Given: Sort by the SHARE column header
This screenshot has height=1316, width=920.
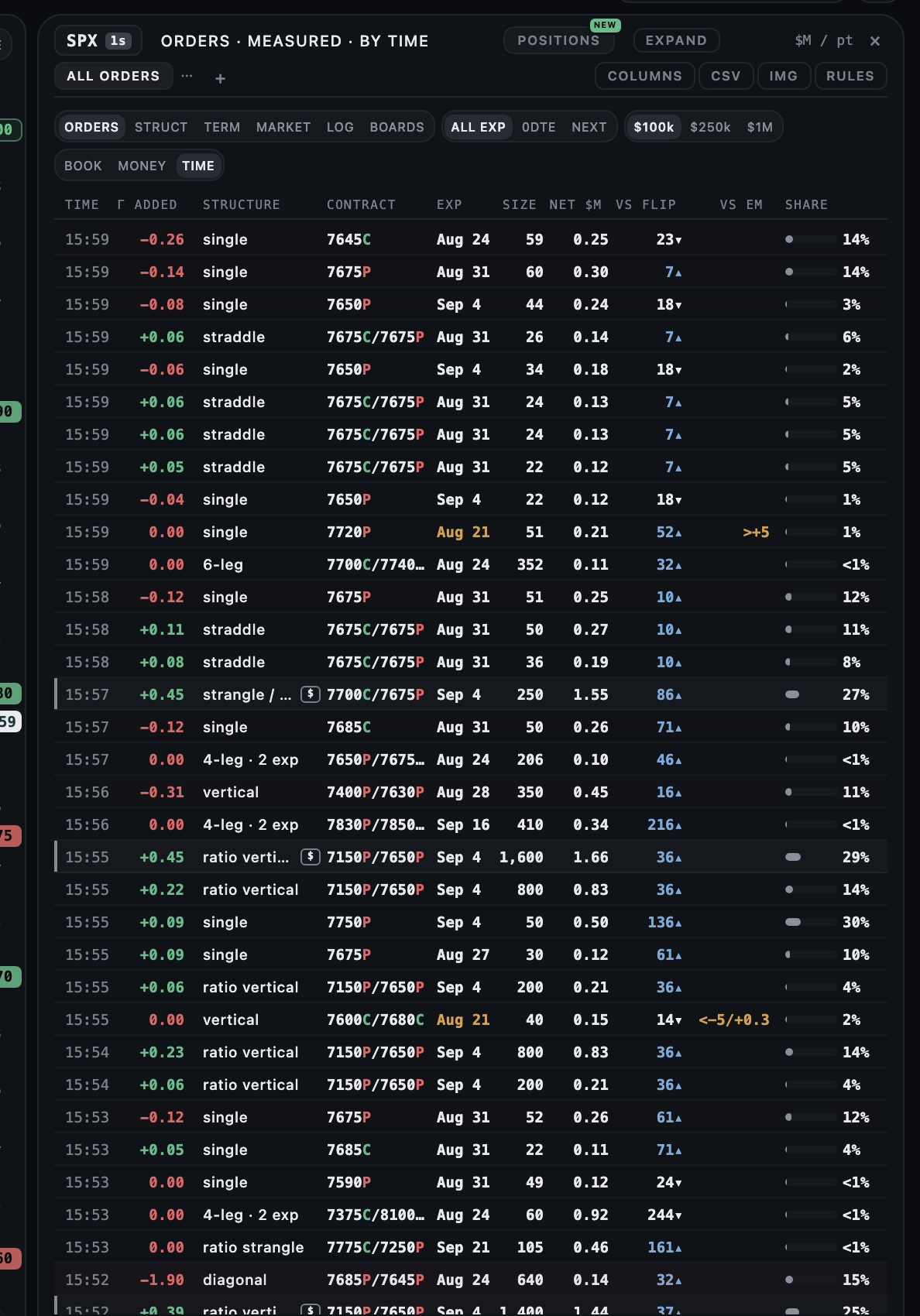Looking at the screenshot, I should coord(806,204).
